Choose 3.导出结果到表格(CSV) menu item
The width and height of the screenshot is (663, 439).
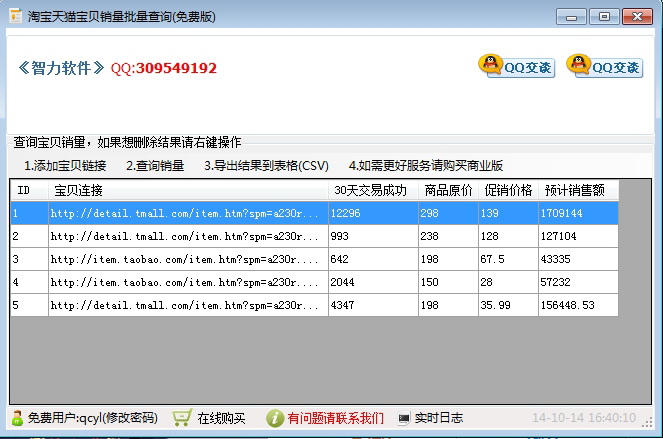[266, 165]
